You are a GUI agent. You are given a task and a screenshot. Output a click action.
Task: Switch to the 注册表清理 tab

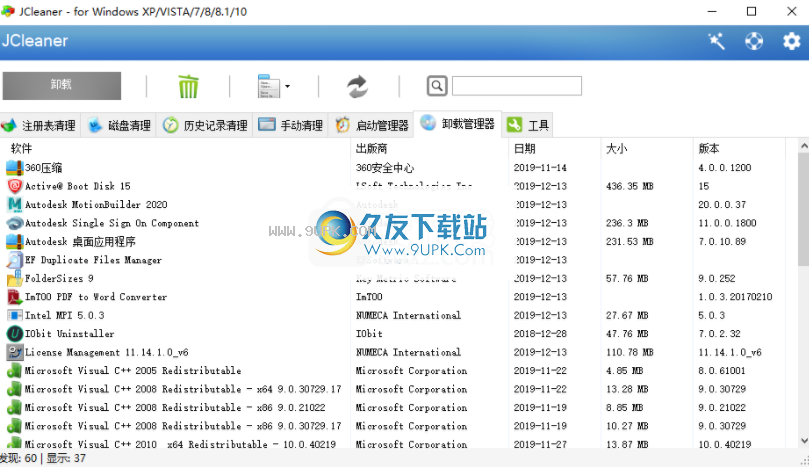(x=40, y=125)
